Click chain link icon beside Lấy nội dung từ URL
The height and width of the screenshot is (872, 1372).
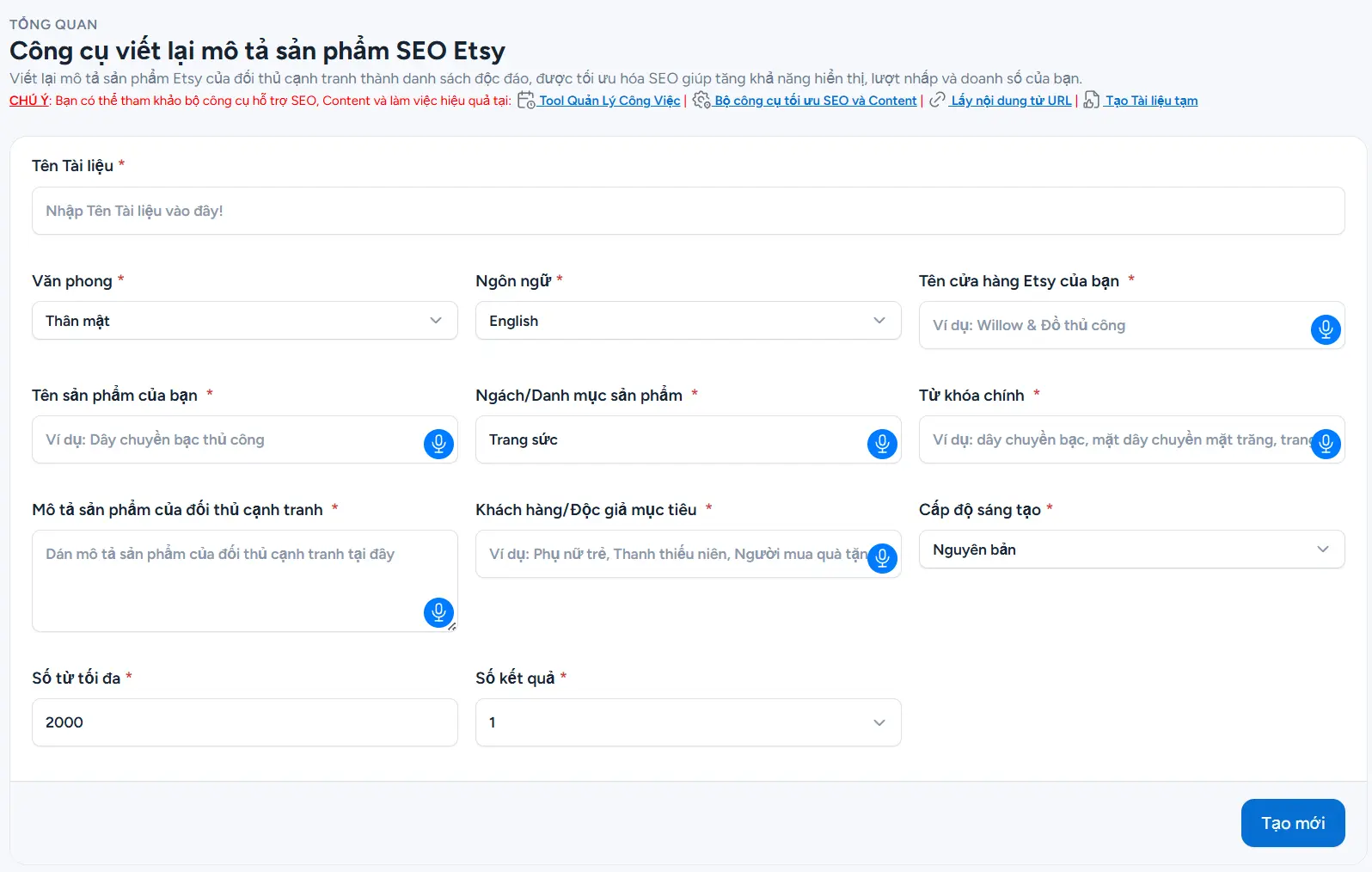point(937,100)
